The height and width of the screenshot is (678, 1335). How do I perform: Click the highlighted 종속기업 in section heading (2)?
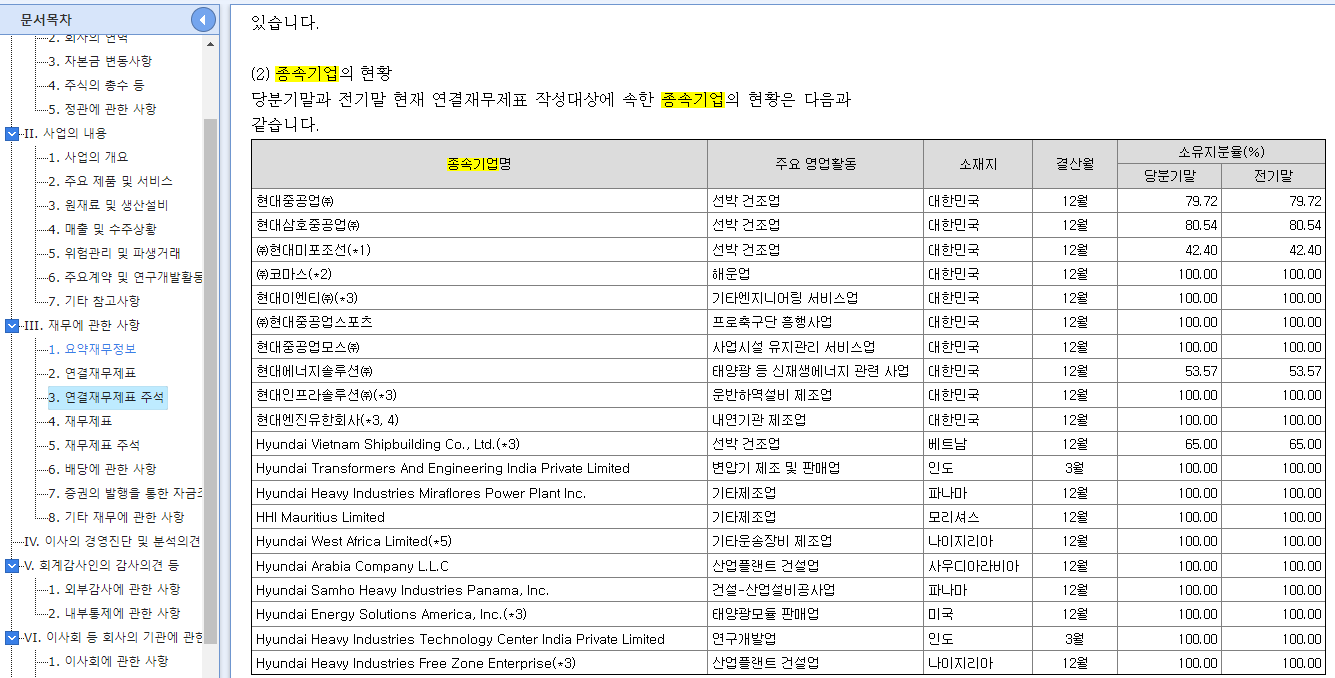(308, 73)
